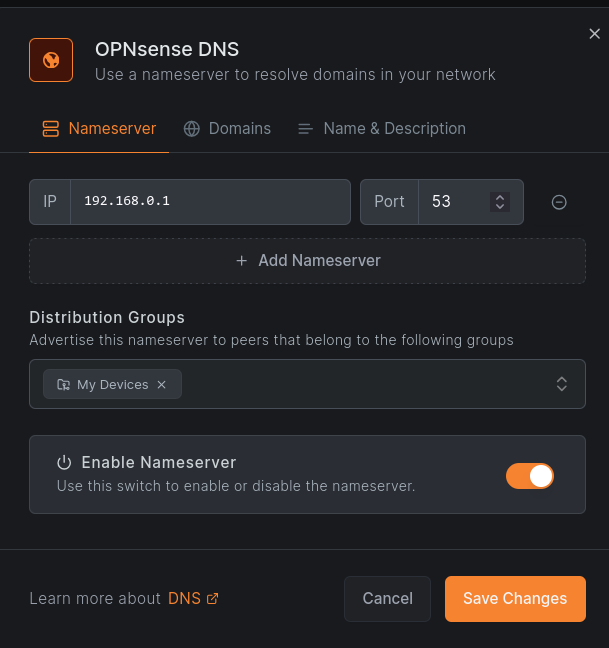Toggle the Enable Nameserver switch
Screen dimensions: 609x648
(530, 476)
